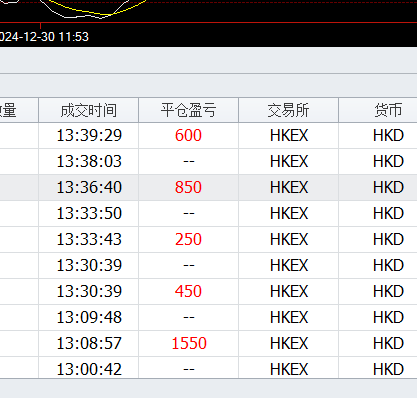Select the 13:33:50 time cell
This screenshot has height=398, width=417.
click(x=89, y=213)
